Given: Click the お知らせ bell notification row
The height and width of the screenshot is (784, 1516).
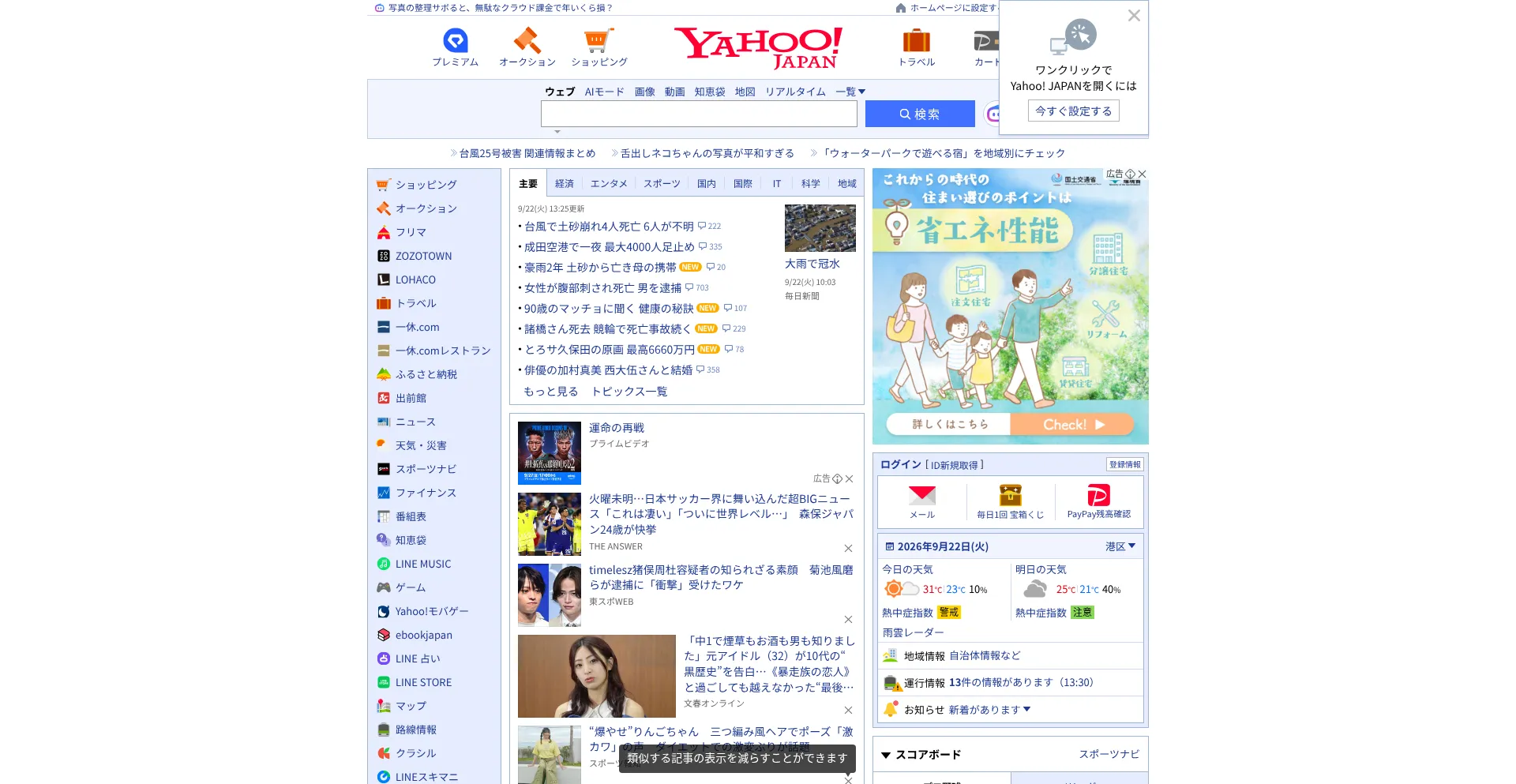Looking at the screenshot, I should [1011, 709].
